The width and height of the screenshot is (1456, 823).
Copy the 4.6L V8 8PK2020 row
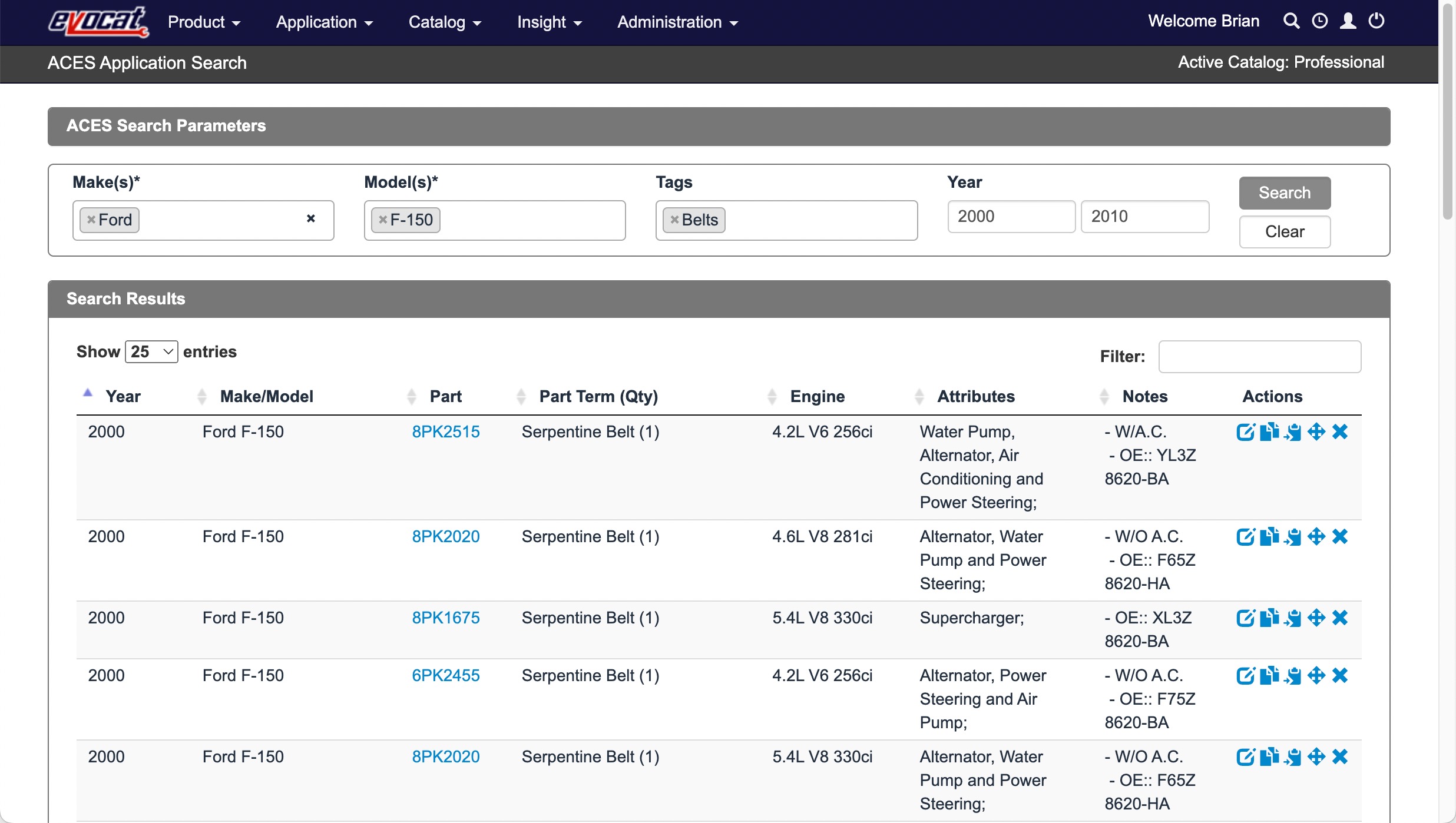pyautogui.click(x=1269, y=536)
